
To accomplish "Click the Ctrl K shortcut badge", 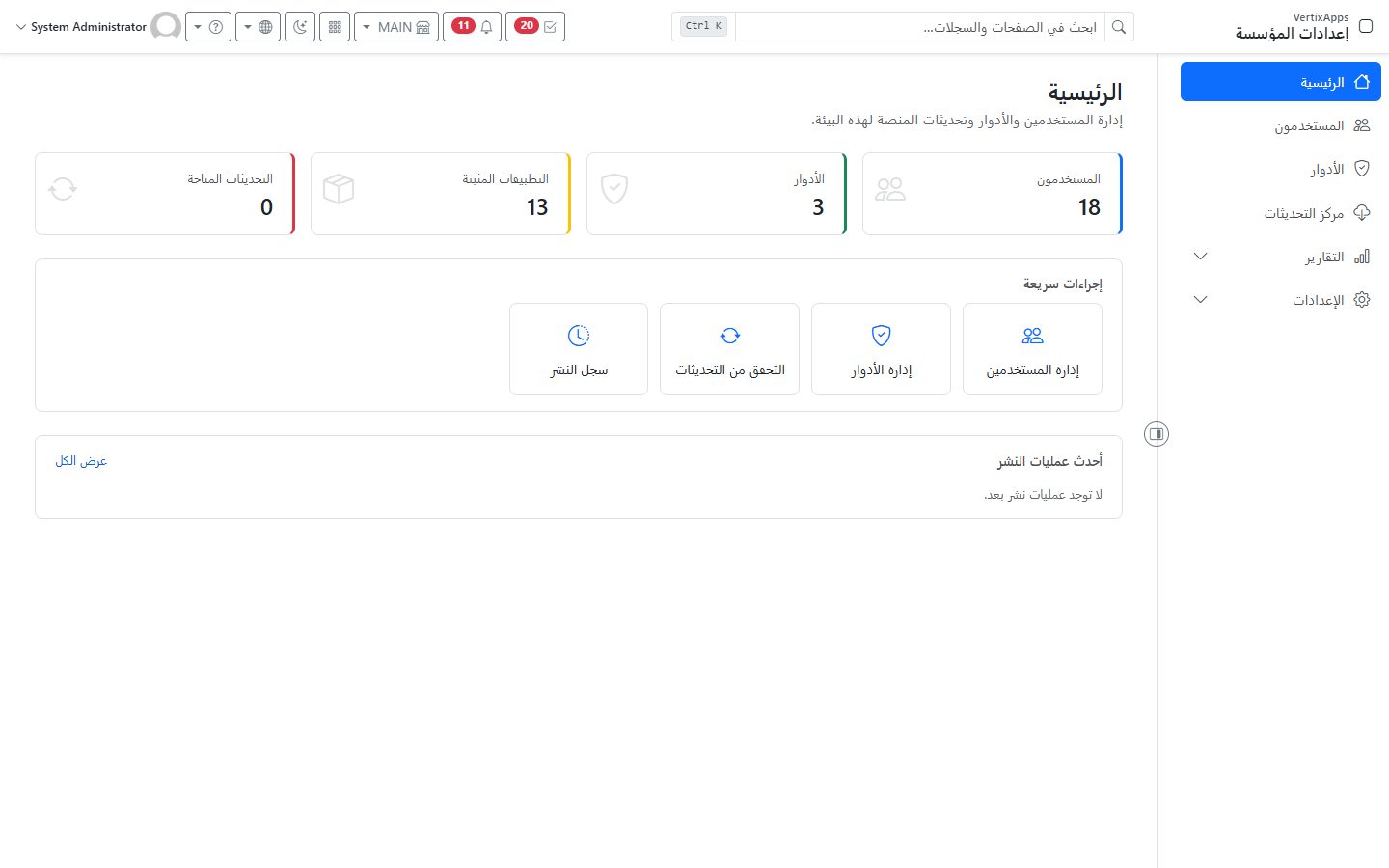I will point(703,26).
